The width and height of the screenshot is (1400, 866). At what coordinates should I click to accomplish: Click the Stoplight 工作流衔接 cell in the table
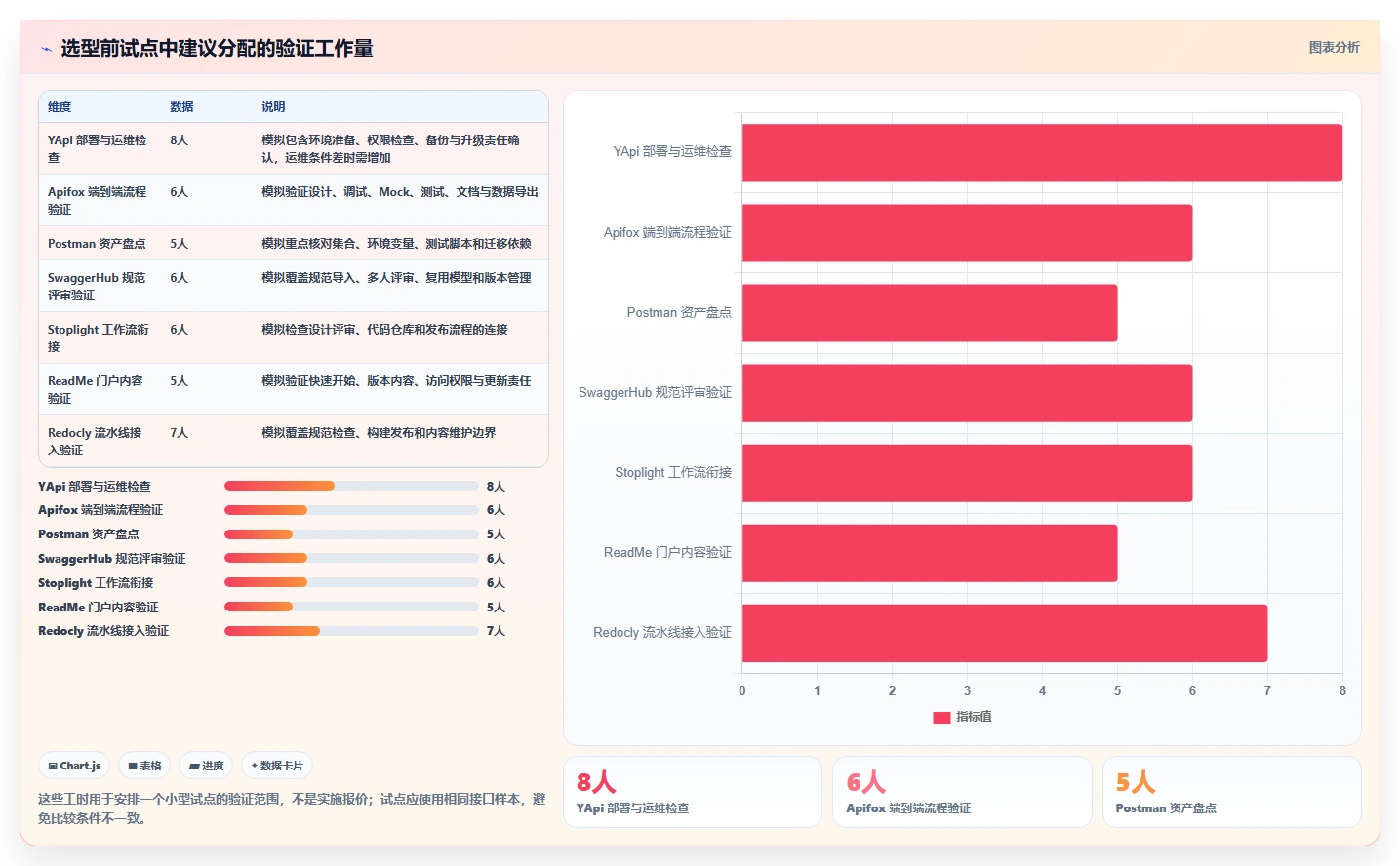tap(98, 337)
